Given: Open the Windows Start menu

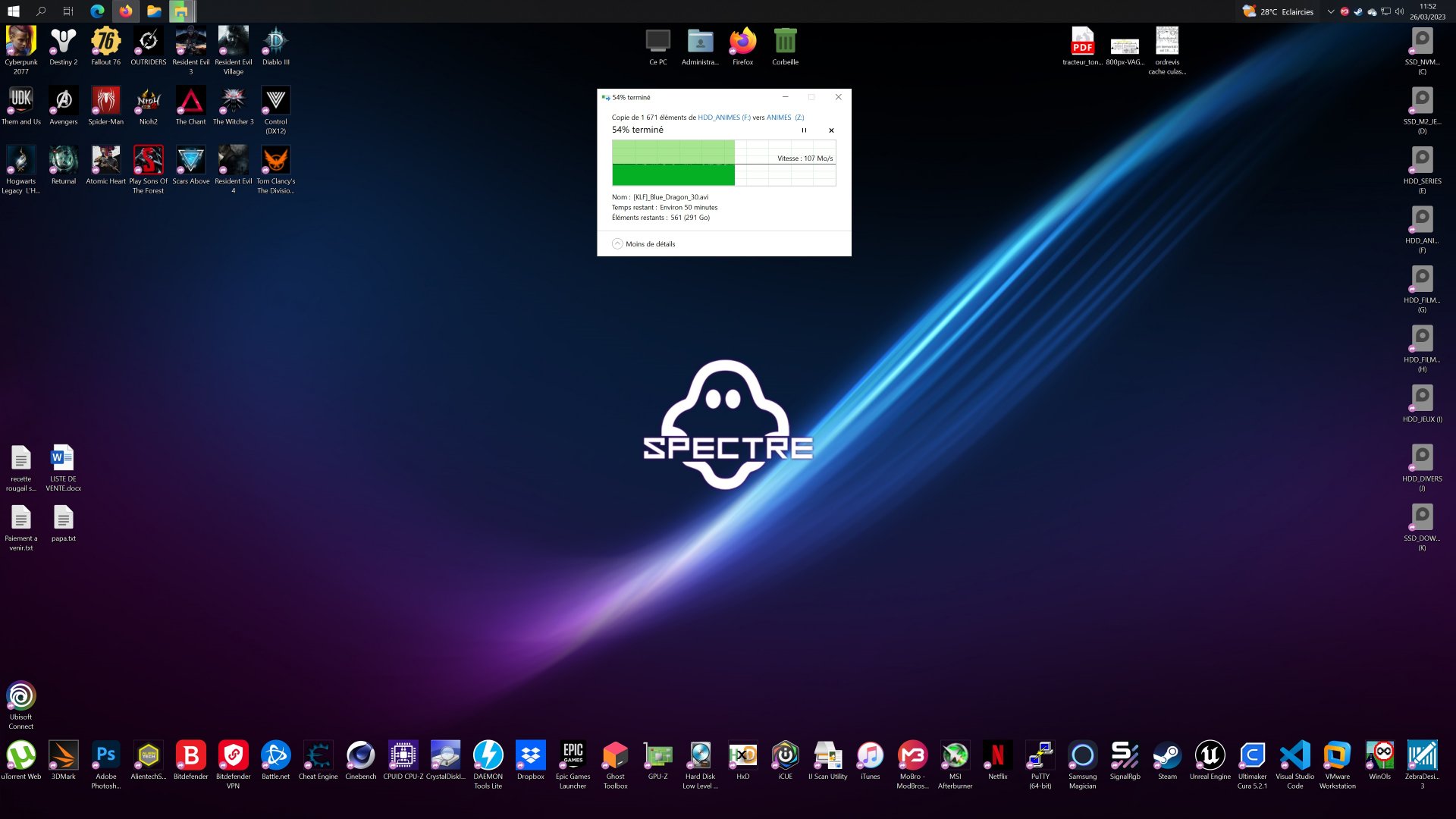Looking at the screenshot, I should coord(13,11).
